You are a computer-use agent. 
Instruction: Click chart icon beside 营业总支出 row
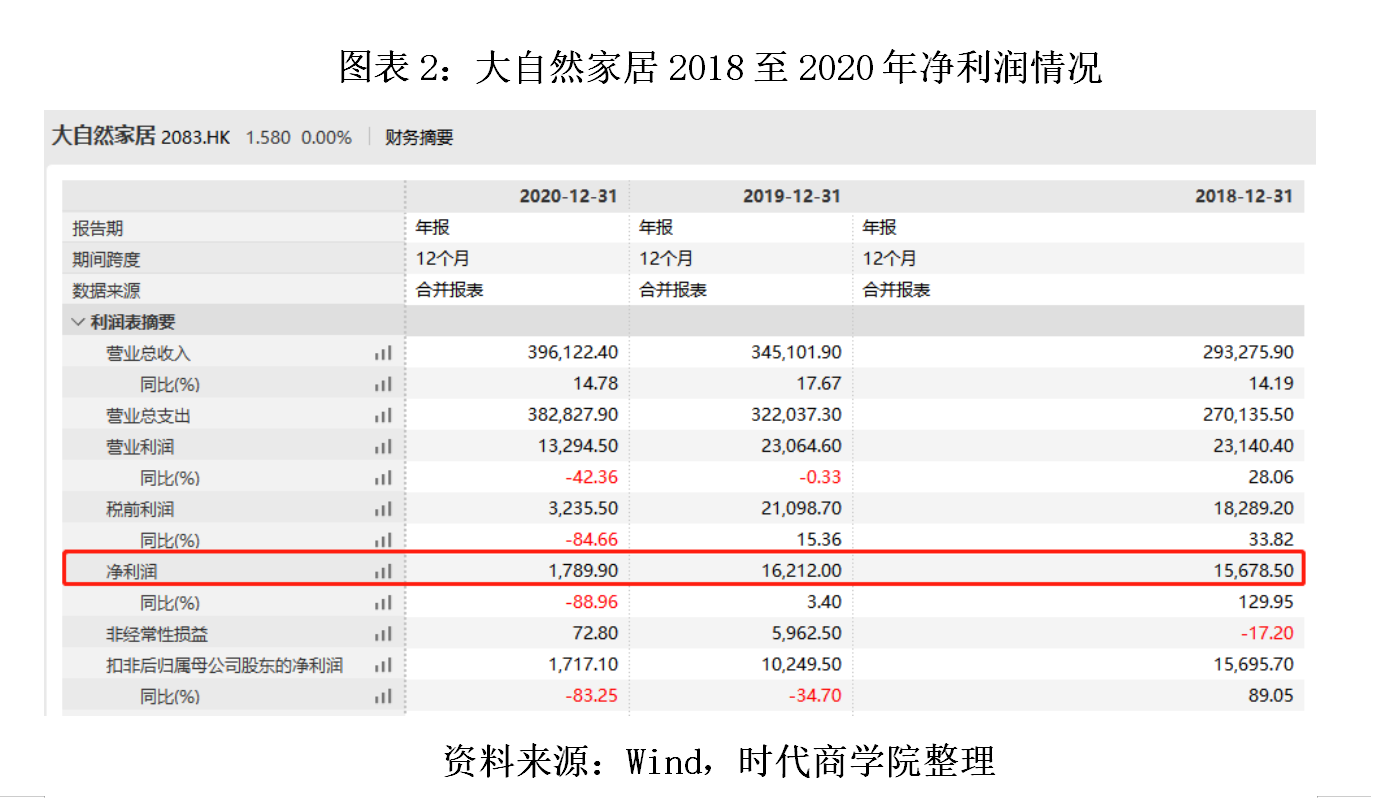(383, 415)
